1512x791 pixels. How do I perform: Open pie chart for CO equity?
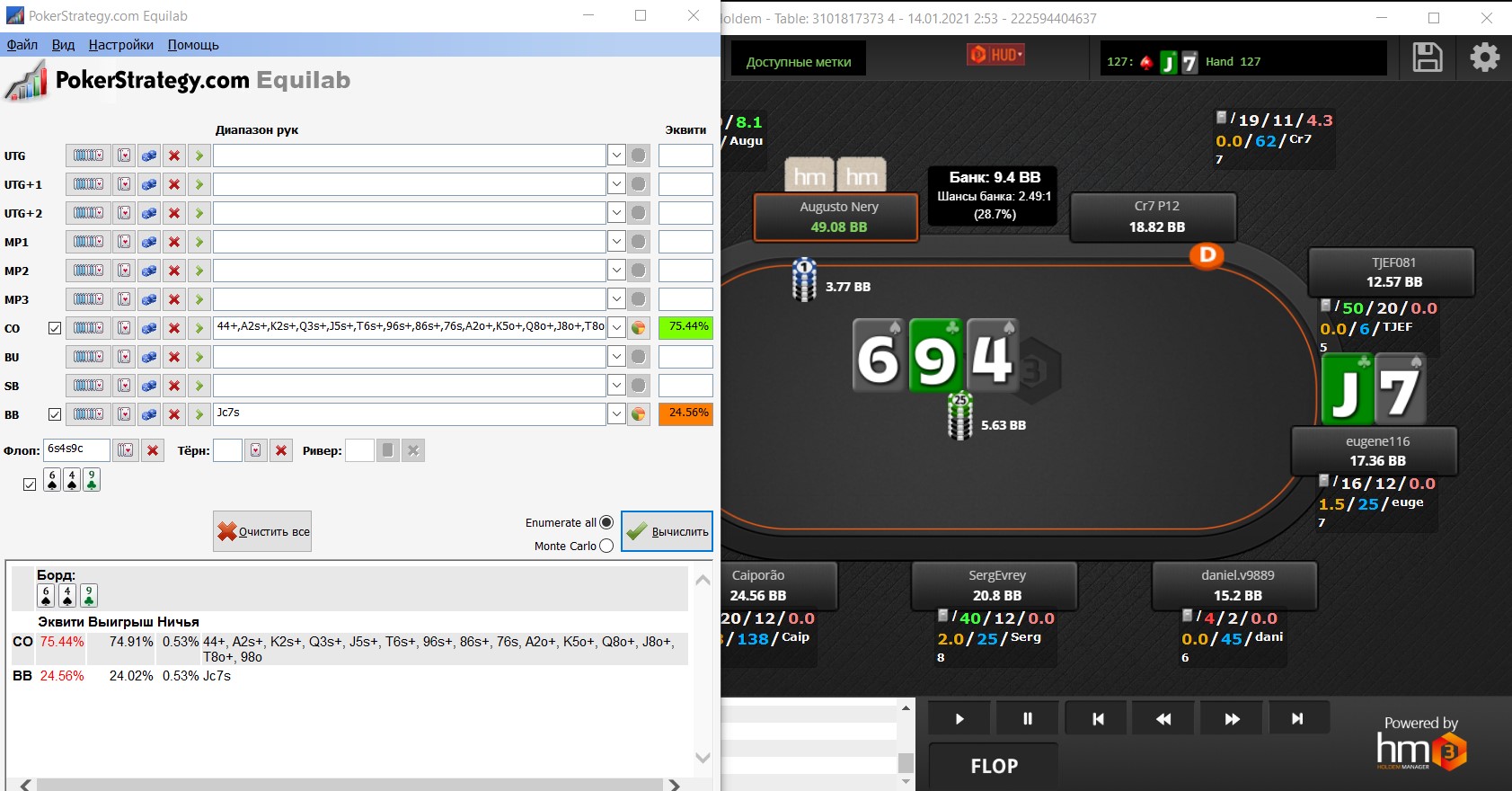(639, 328)
